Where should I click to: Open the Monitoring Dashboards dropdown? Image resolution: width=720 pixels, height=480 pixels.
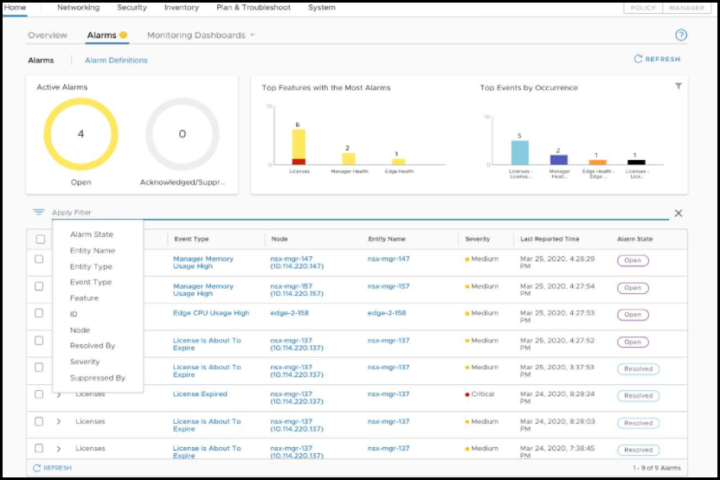[x=201, y=35]
